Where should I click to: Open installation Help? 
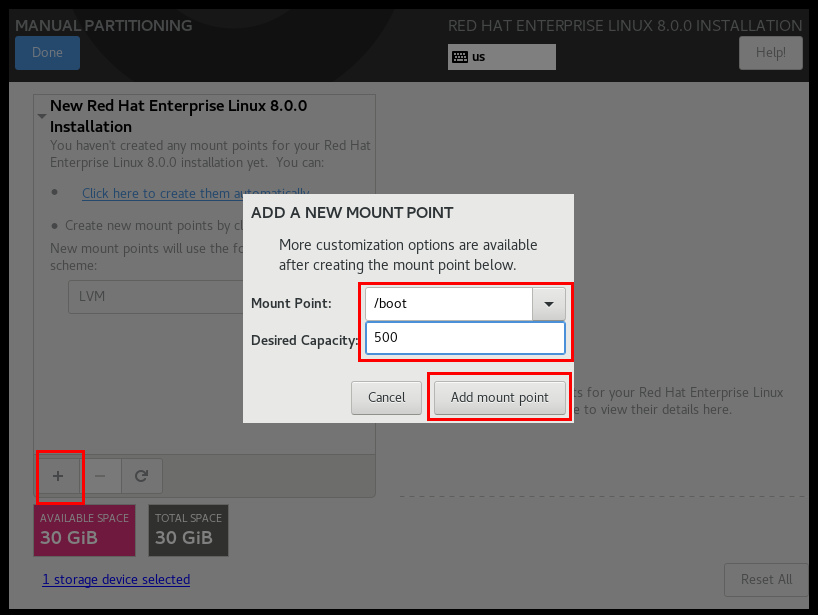click(770, 52)
